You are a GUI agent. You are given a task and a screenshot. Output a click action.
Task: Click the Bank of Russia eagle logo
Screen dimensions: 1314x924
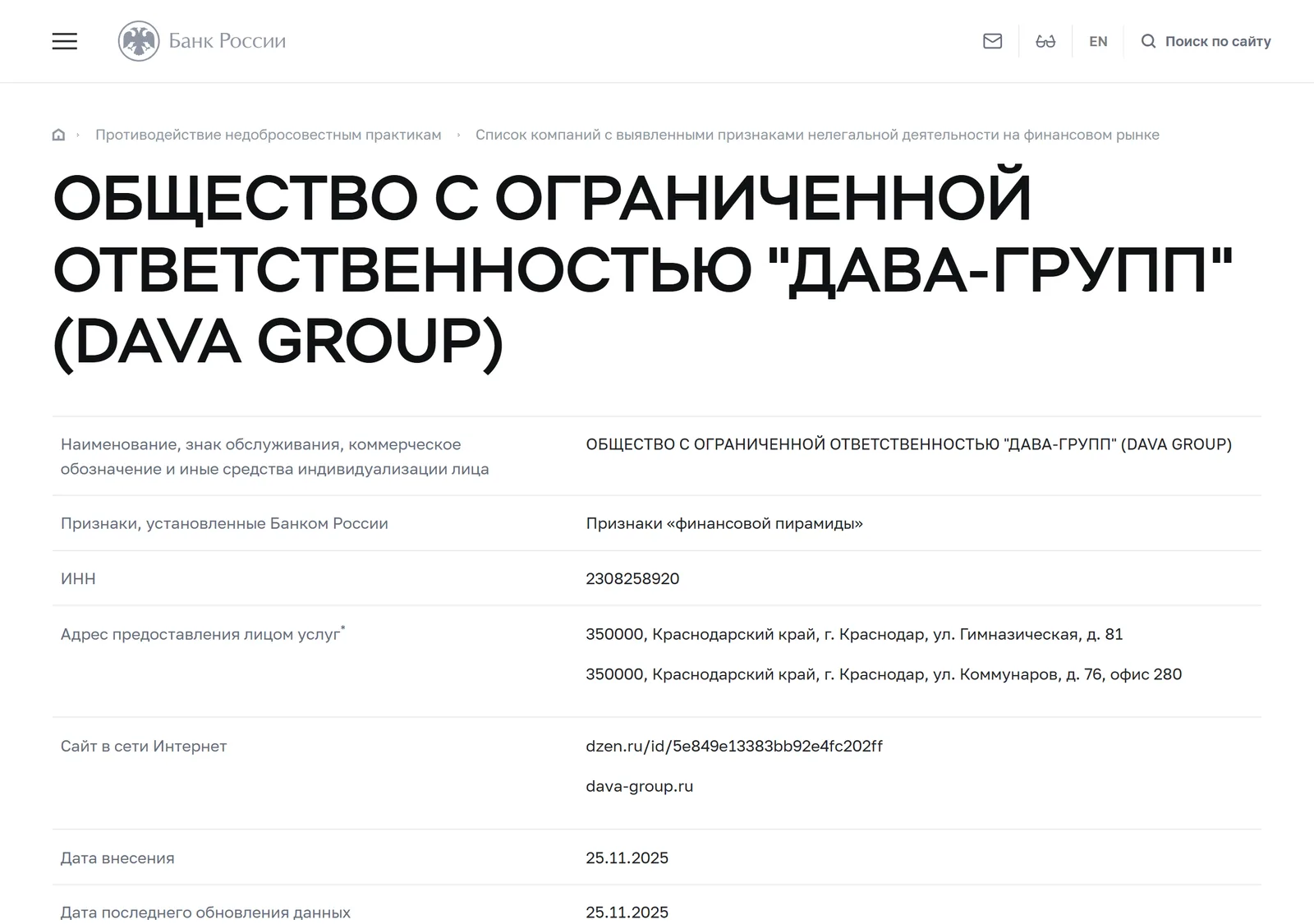(139, 41)
